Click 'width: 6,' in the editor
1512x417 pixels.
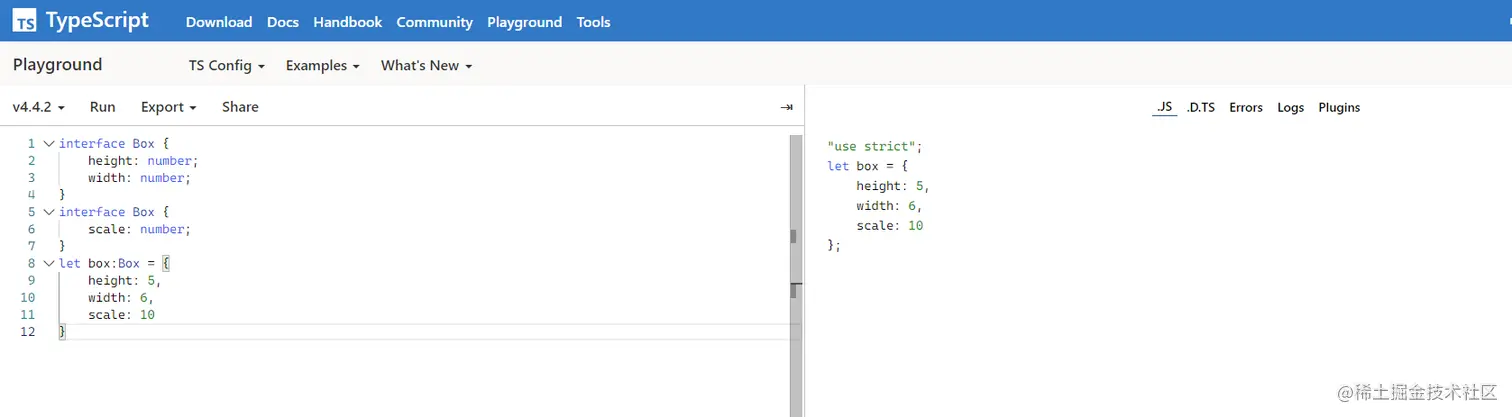[x=121, y=298]
